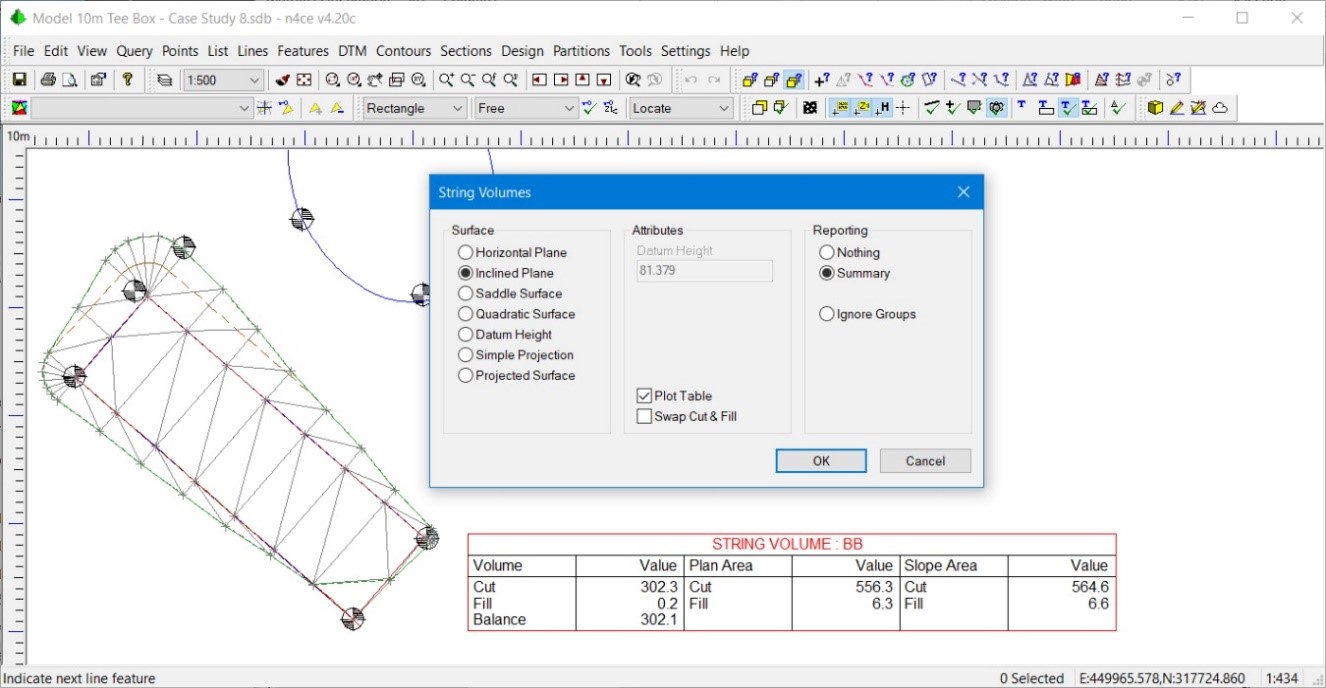Screen dimensions: 1326x688
Task: Open Print Preview from the toolbar
Action: [69, 80]
